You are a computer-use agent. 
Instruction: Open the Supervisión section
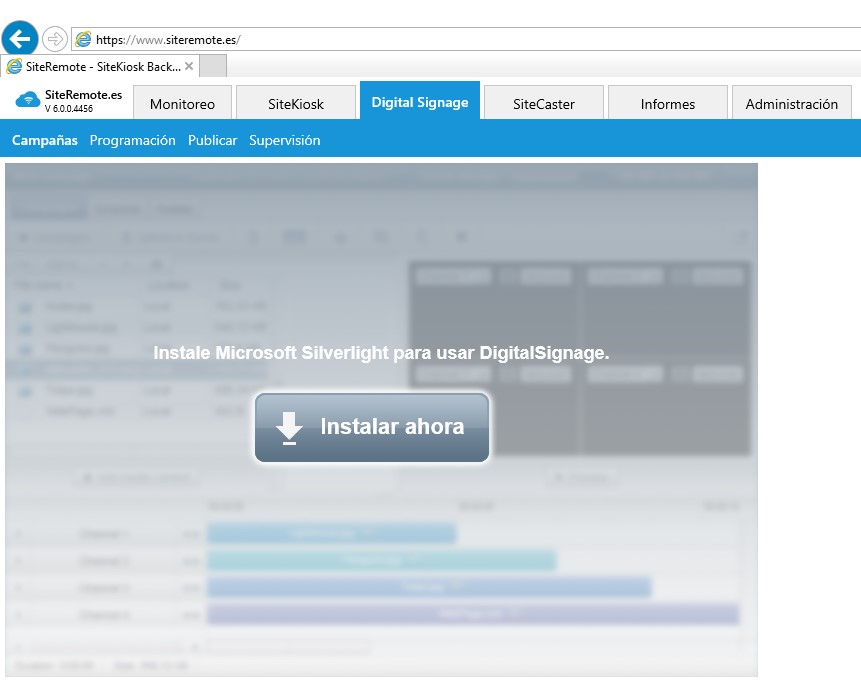(285, 141)
